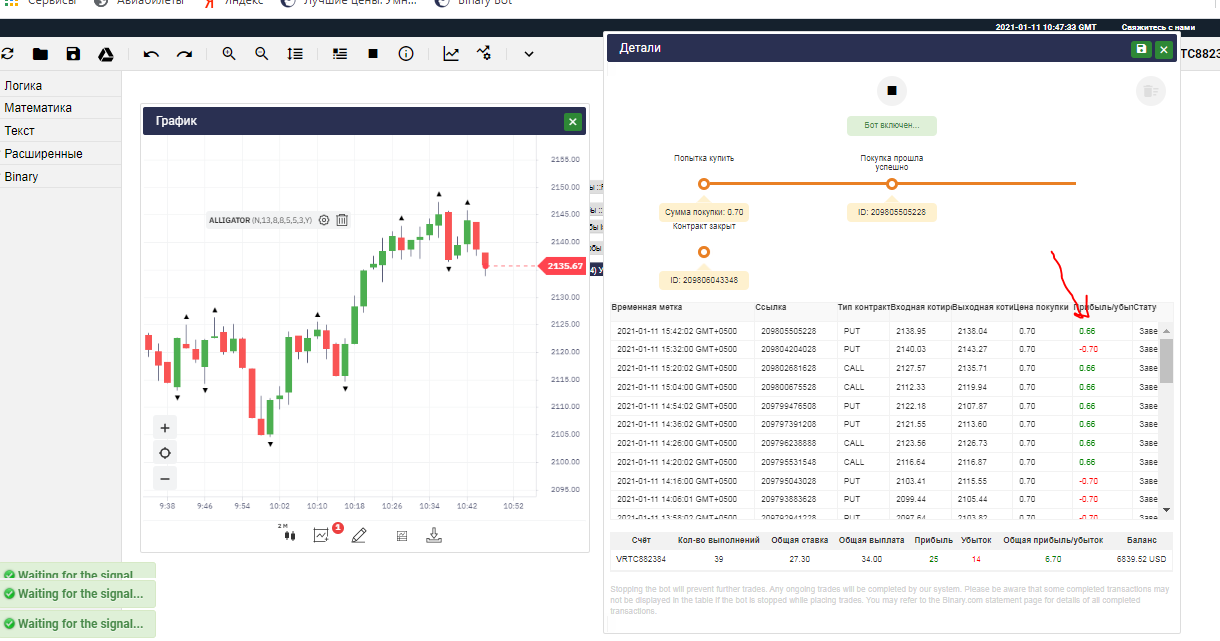Open the Логика block category
The height and width of the screenshot is (641, 1220).
pyautogui.click(x=60, y=86)
